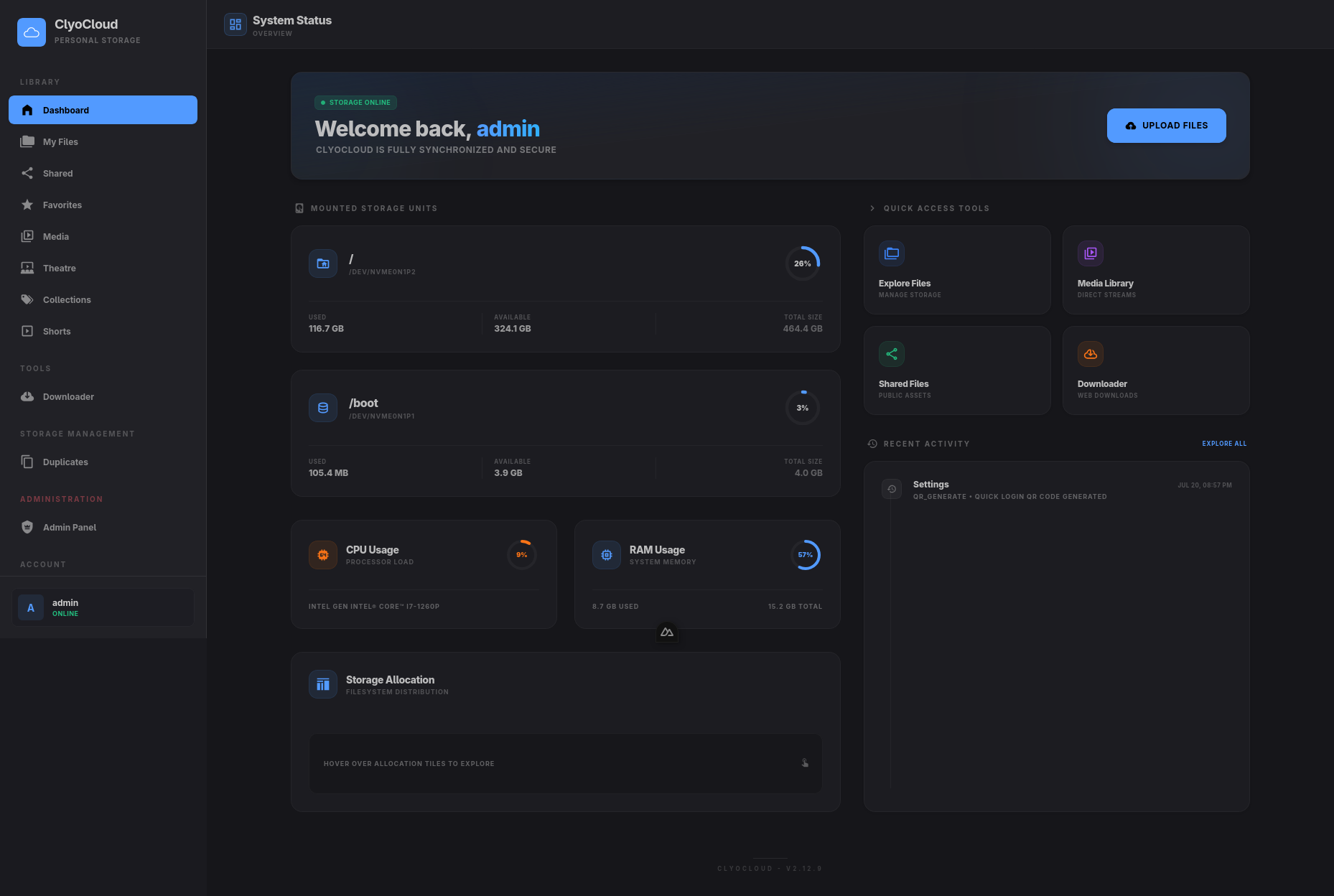Click the Shared Files green share icon
Image resolution: width=1334 pixels, height=896 pixels.
(892, 354)
